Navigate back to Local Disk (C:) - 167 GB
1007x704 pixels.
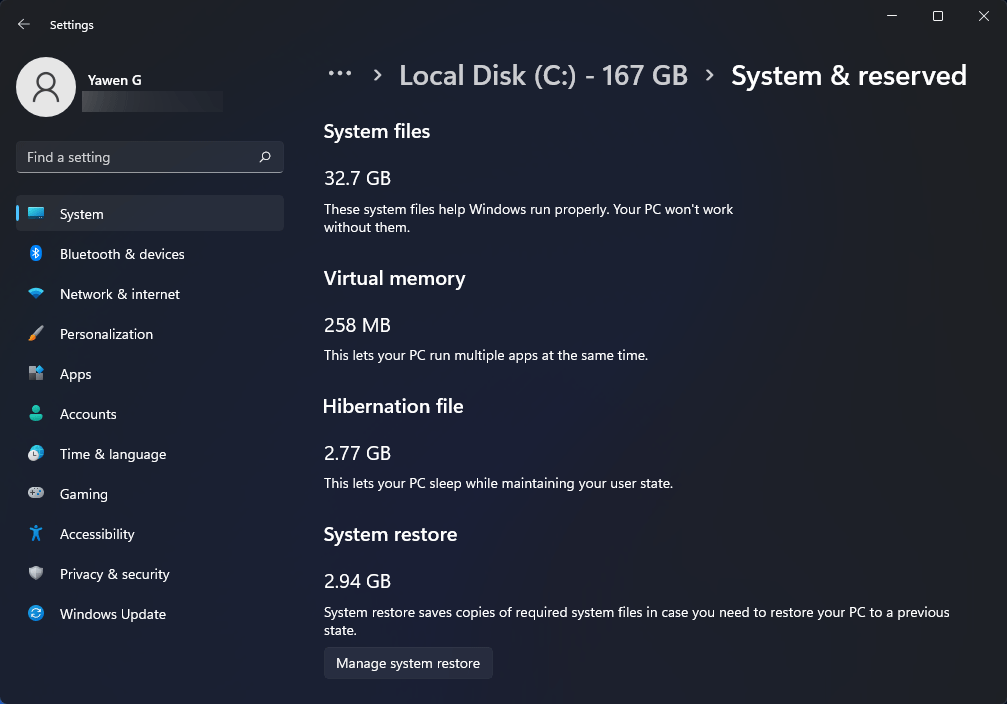click(543, 75)
